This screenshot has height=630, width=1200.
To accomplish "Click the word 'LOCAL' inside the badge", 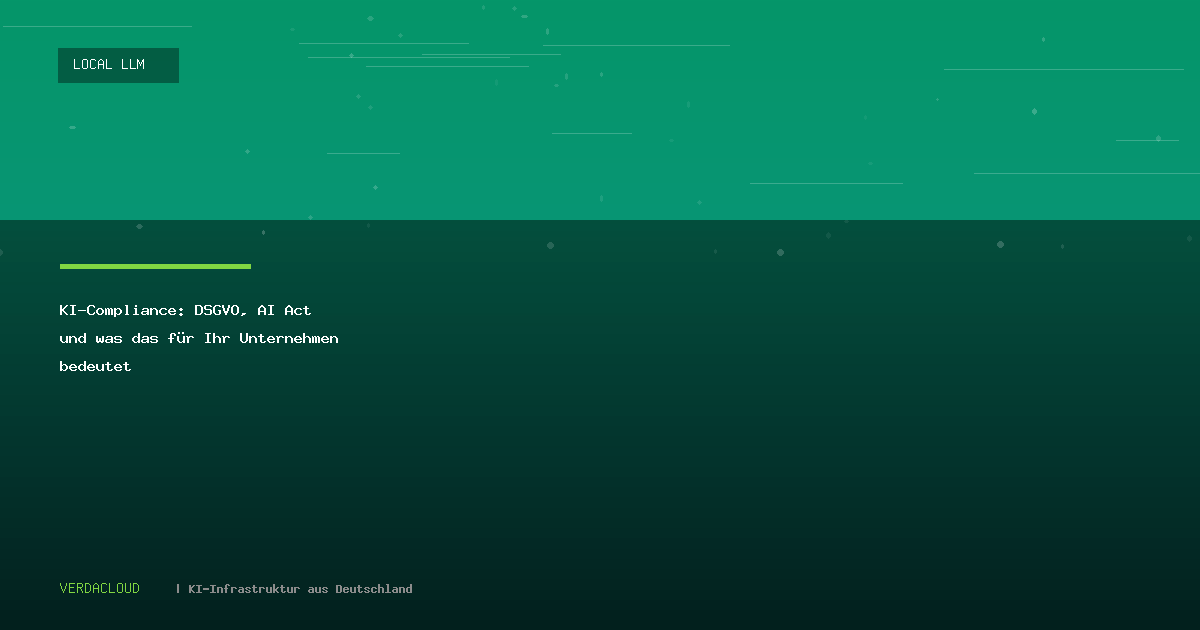I will (93, 65).
